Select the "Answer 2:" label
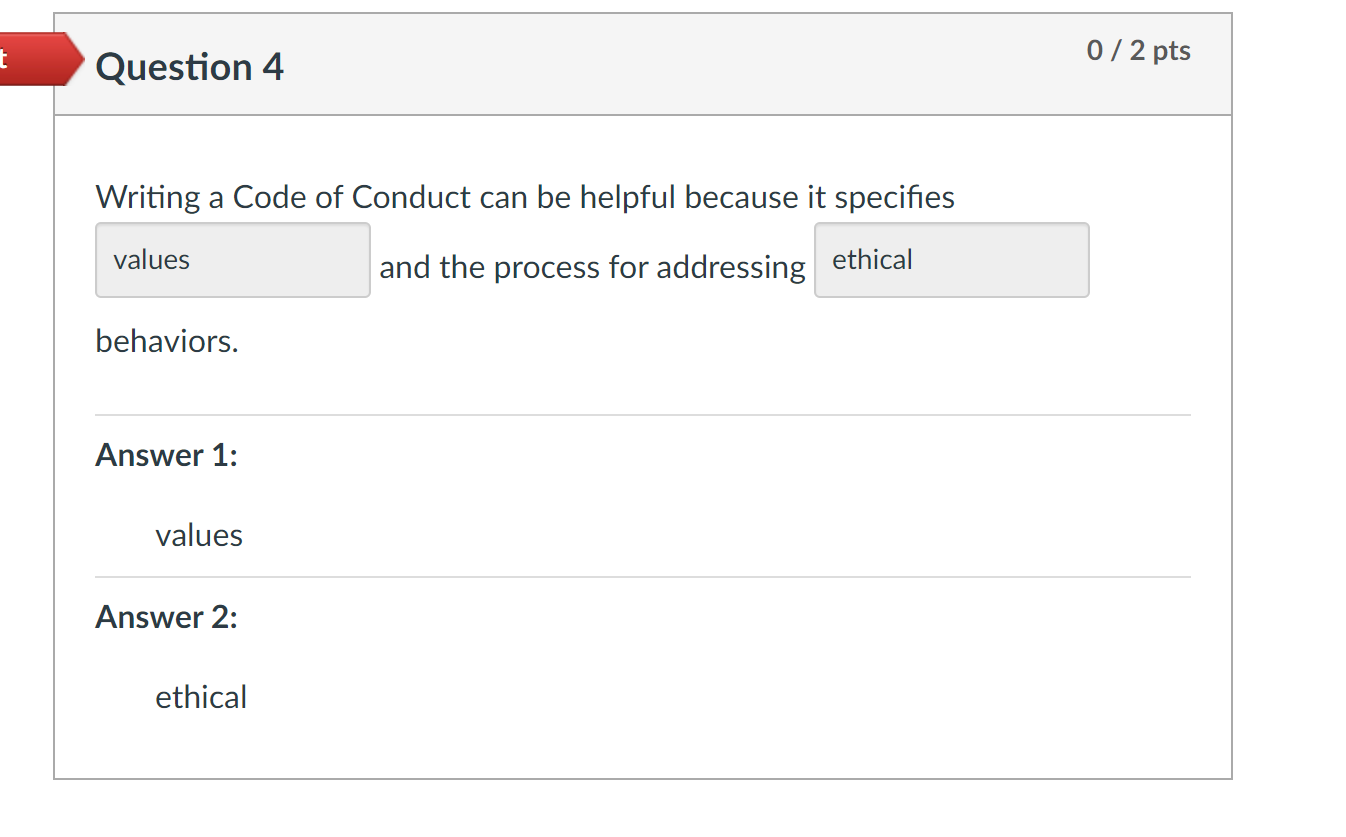Screen dimensions: 1346x837 coord(167,617)
